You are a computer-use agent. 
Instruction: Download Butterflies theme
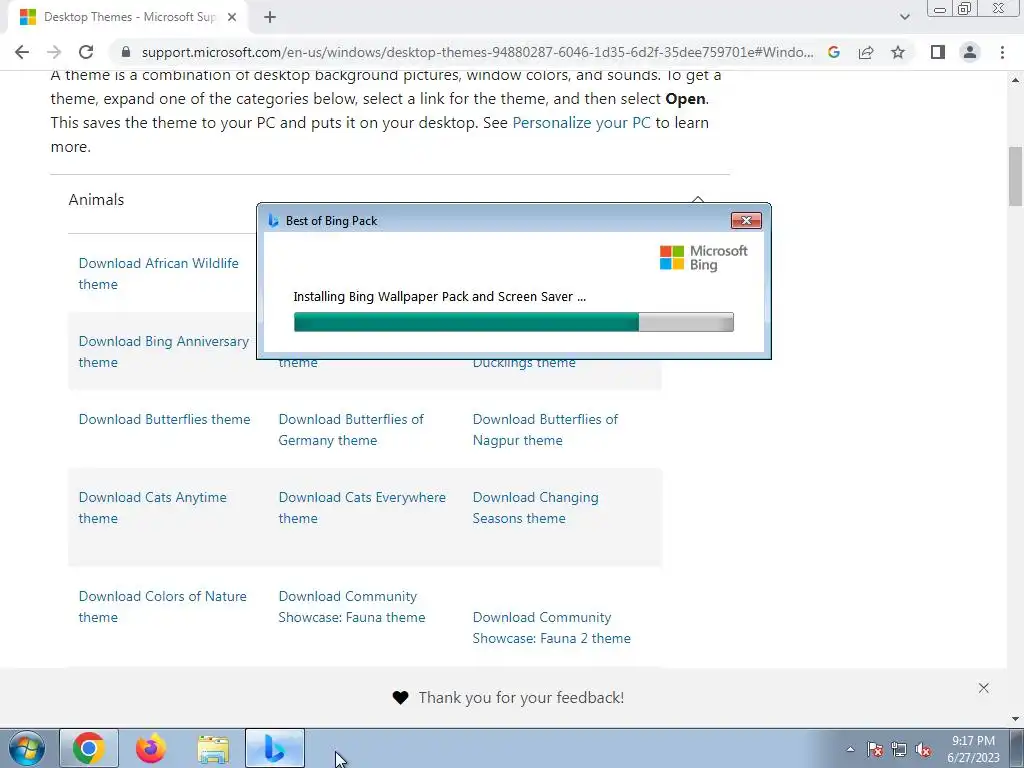164,419
